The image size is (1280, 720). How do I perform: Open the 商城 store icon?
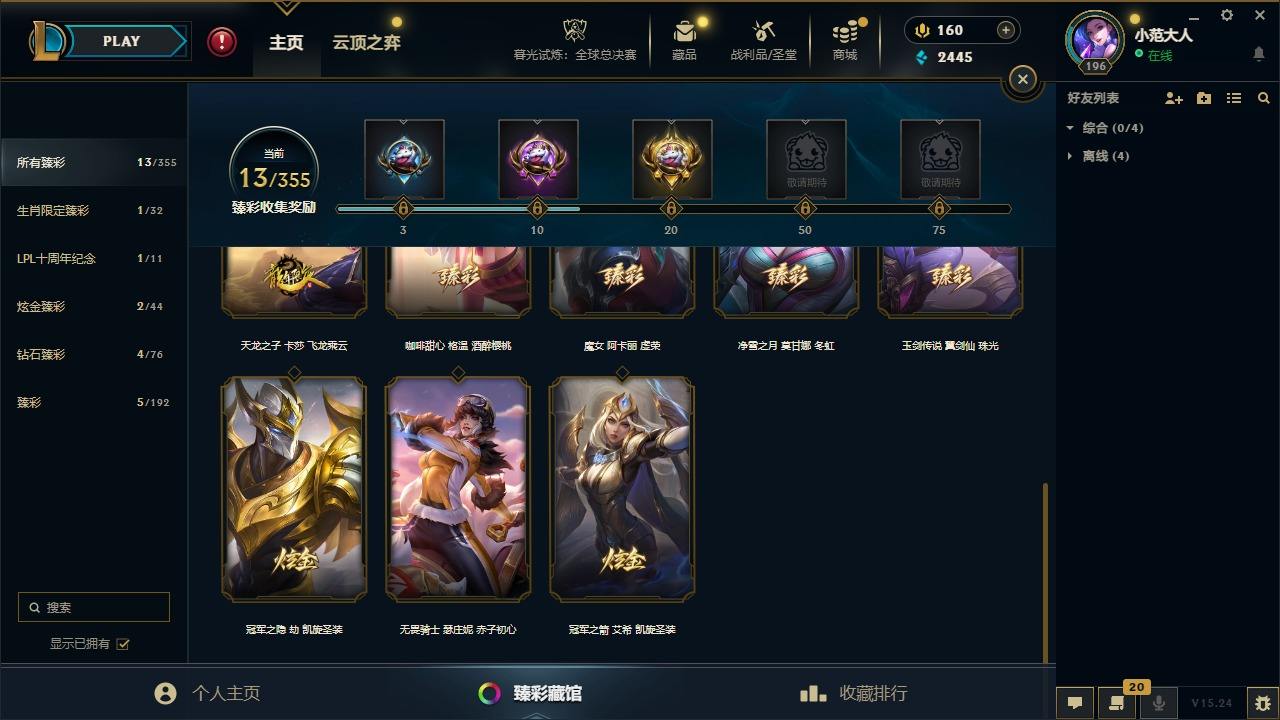pyautogui.click(x=845, y=41)
